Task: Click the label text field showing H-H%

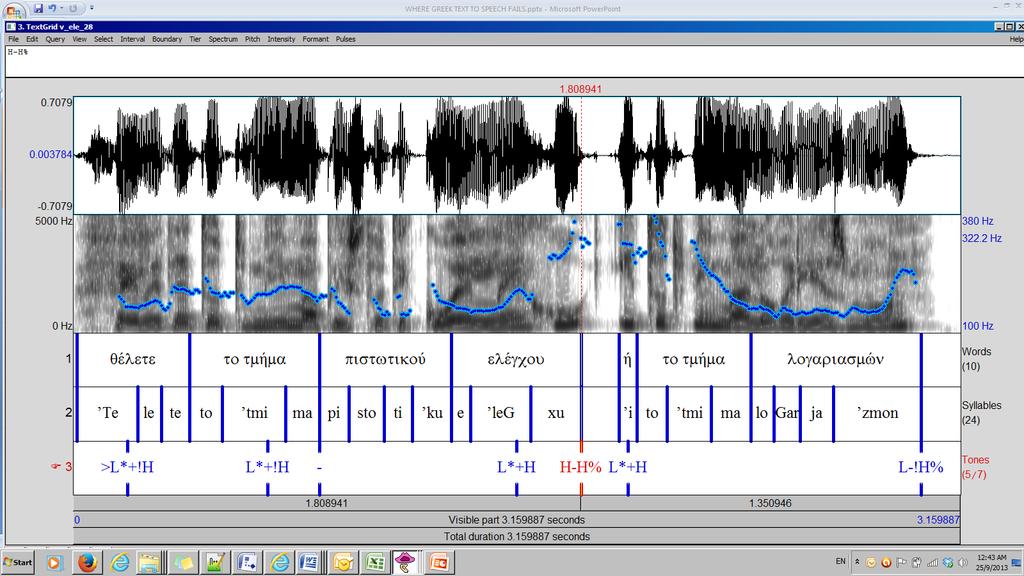Action: click(513, 61)
